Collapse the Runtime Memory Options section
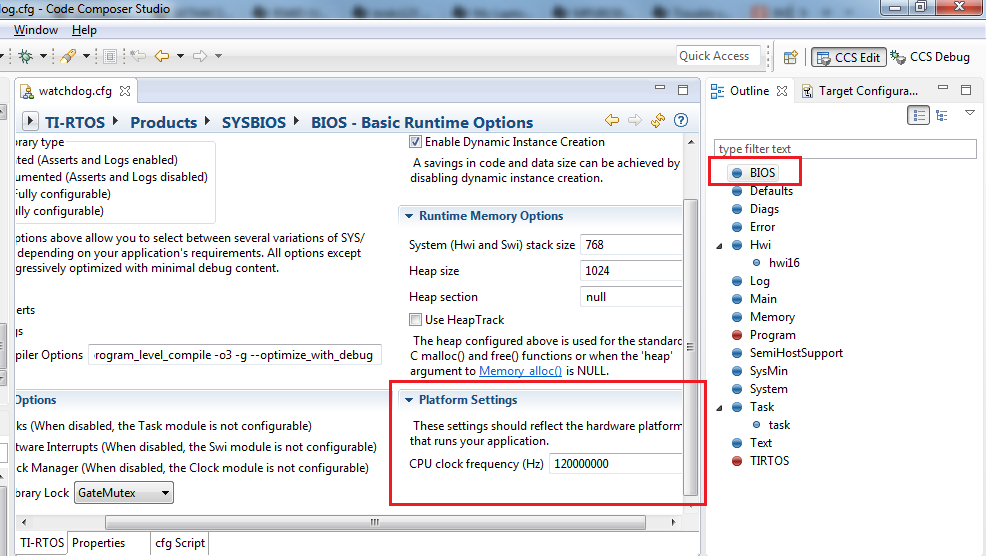The image size is (988, 556). tap(409, 216)
